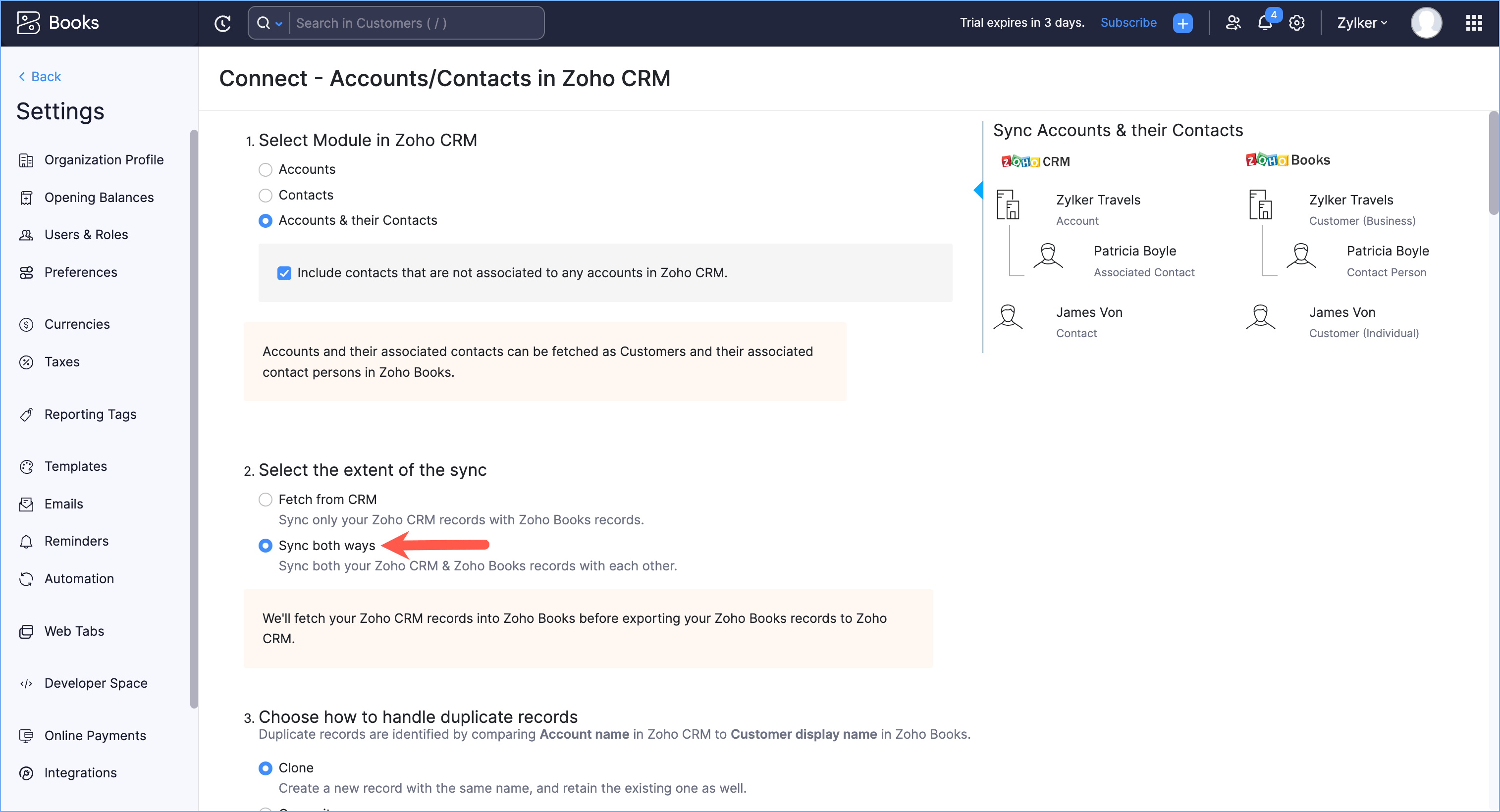
Task: Open the notifications bell icon
Action: tap(1264, 23)
